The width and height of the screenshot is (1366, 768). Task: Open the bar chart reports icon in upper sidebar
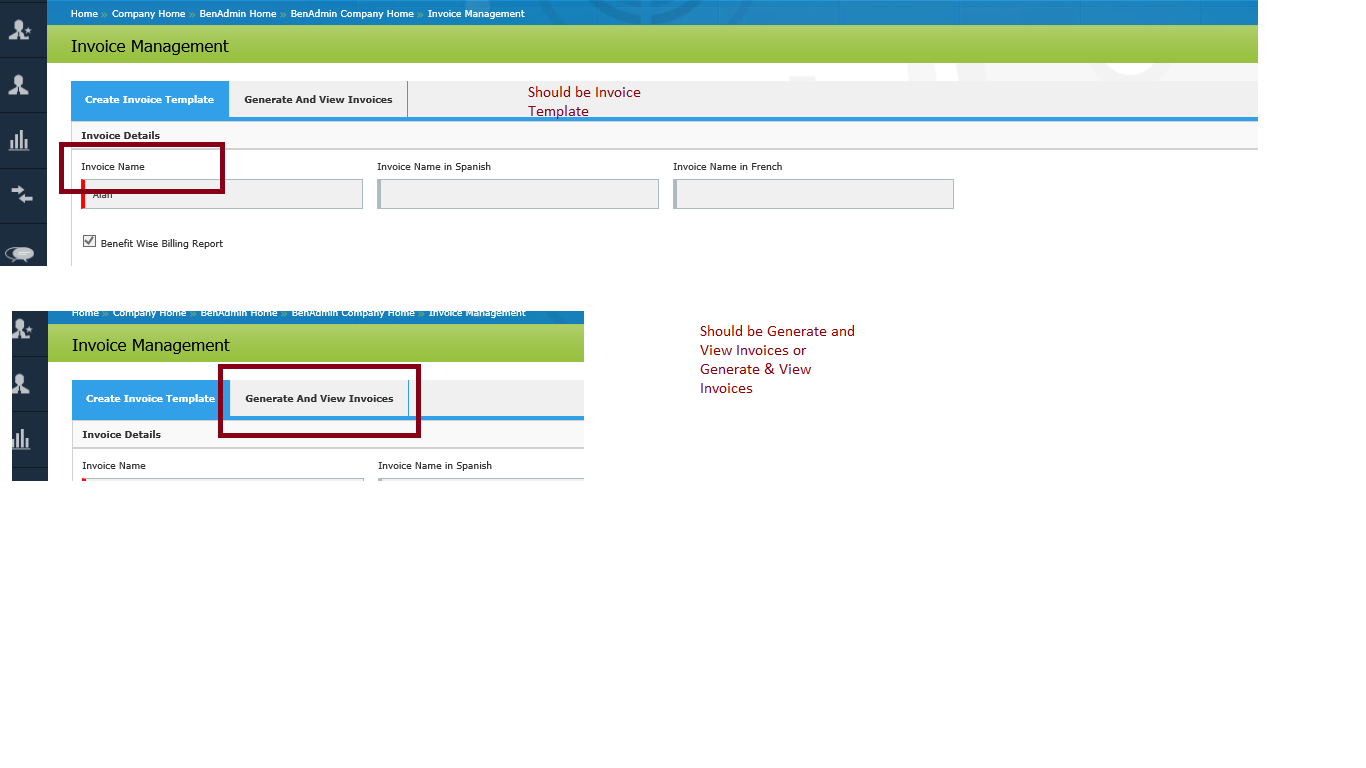coord(19,141)
